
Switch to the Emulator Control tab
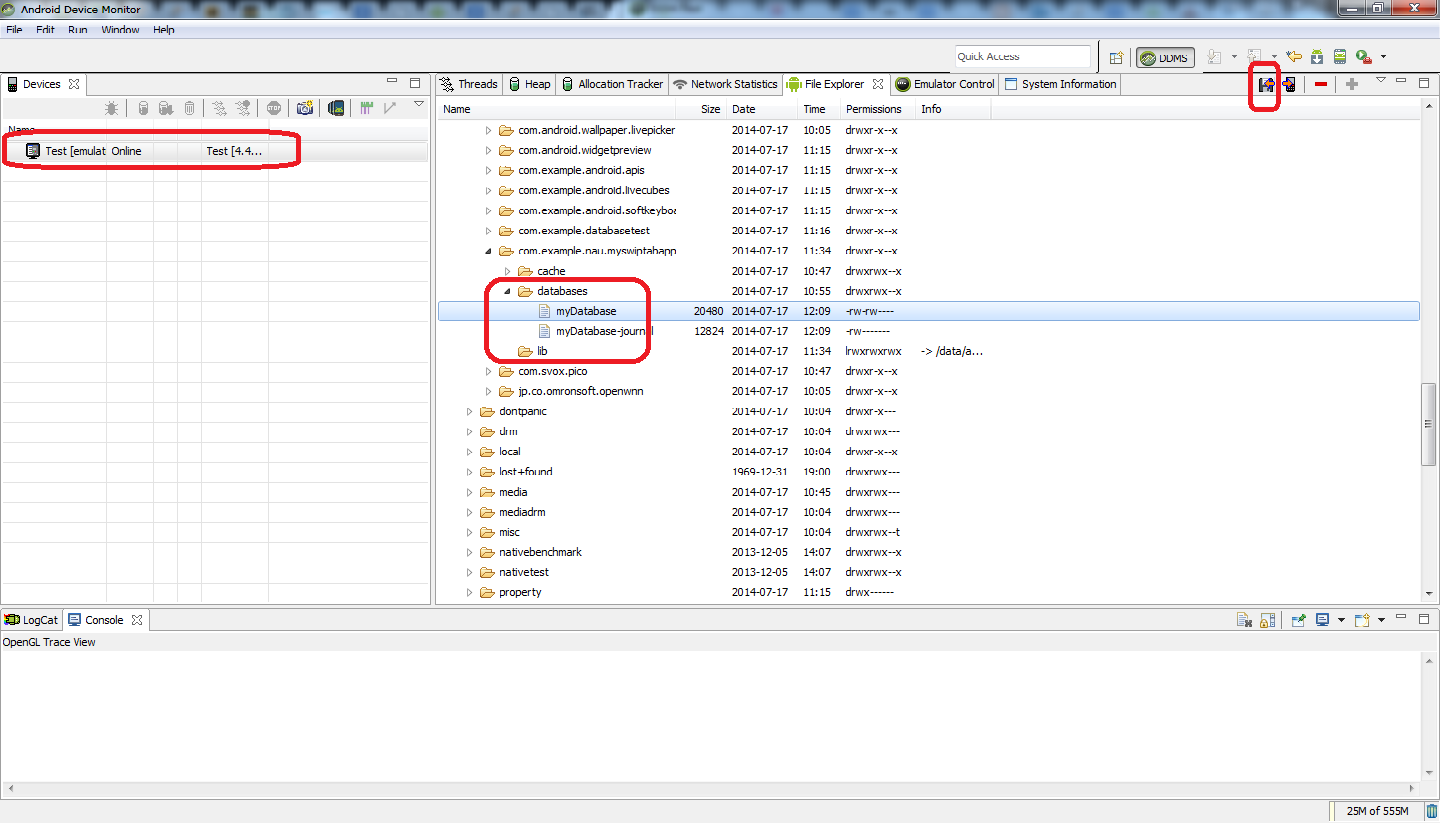(945, 84)
